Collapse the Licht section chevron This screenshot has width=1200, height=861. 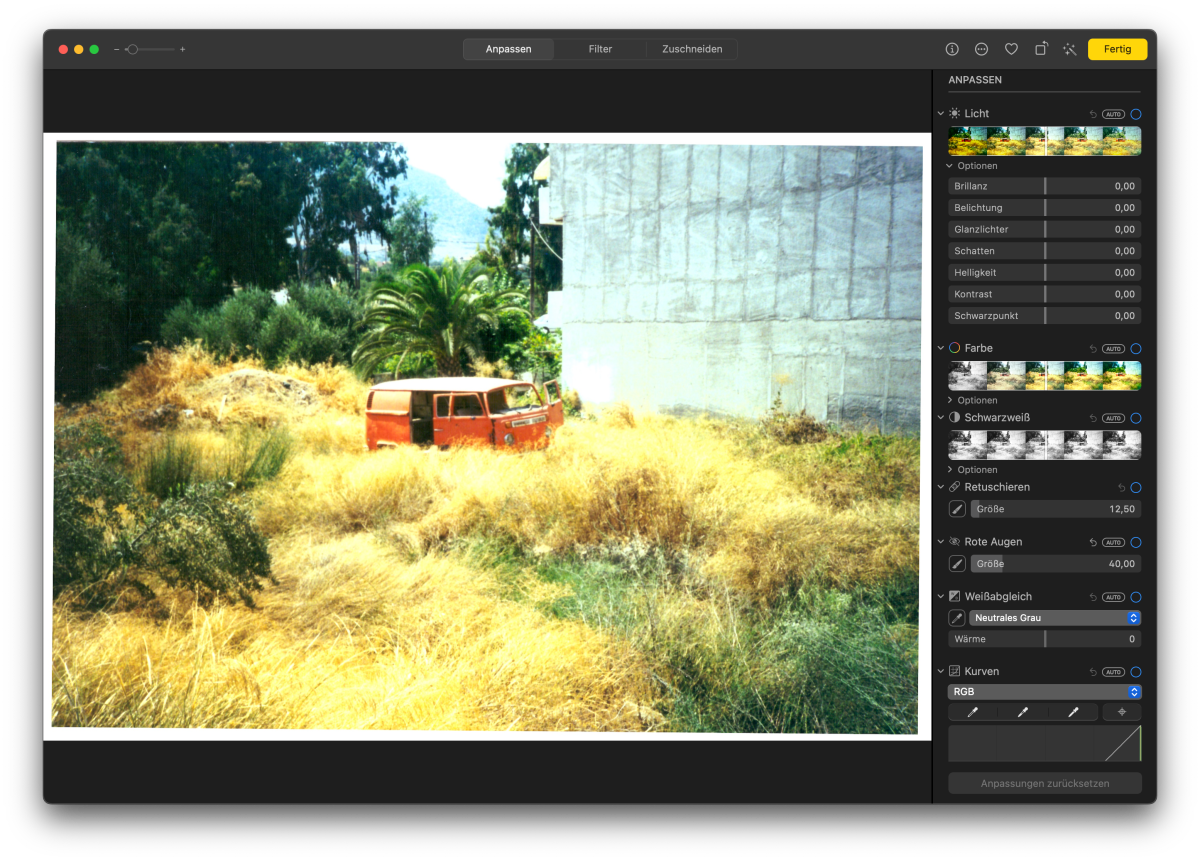point(941,114)
